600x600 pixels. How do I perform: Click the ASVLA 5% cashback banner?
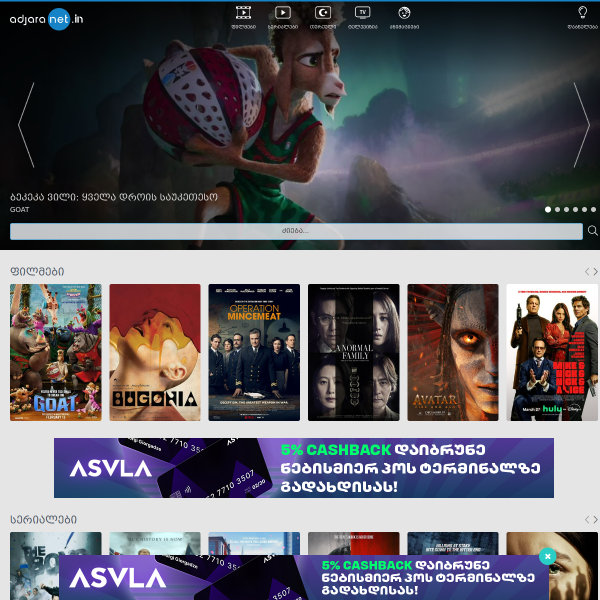[x=304, y=468]
